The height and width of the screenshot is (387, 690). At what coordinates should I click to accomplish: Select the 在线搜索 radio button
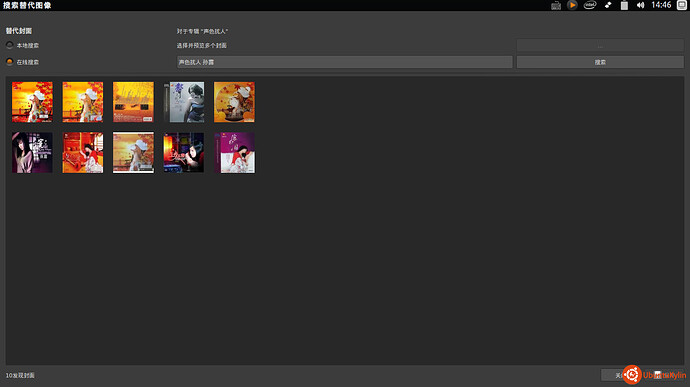[10, 62]
